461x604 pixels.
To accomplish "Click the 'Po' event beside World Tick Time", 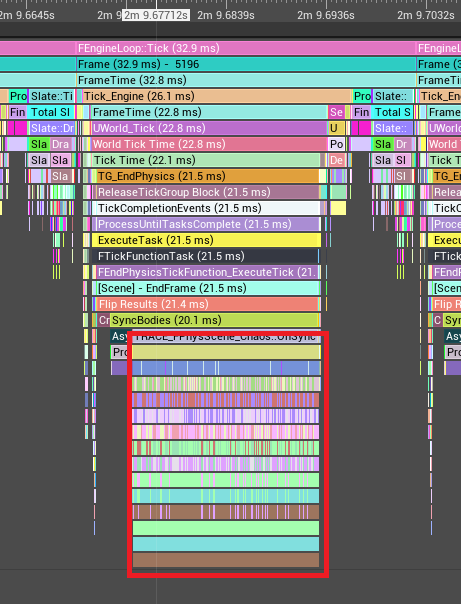I will pyautogui.click(x=337, y=144).
